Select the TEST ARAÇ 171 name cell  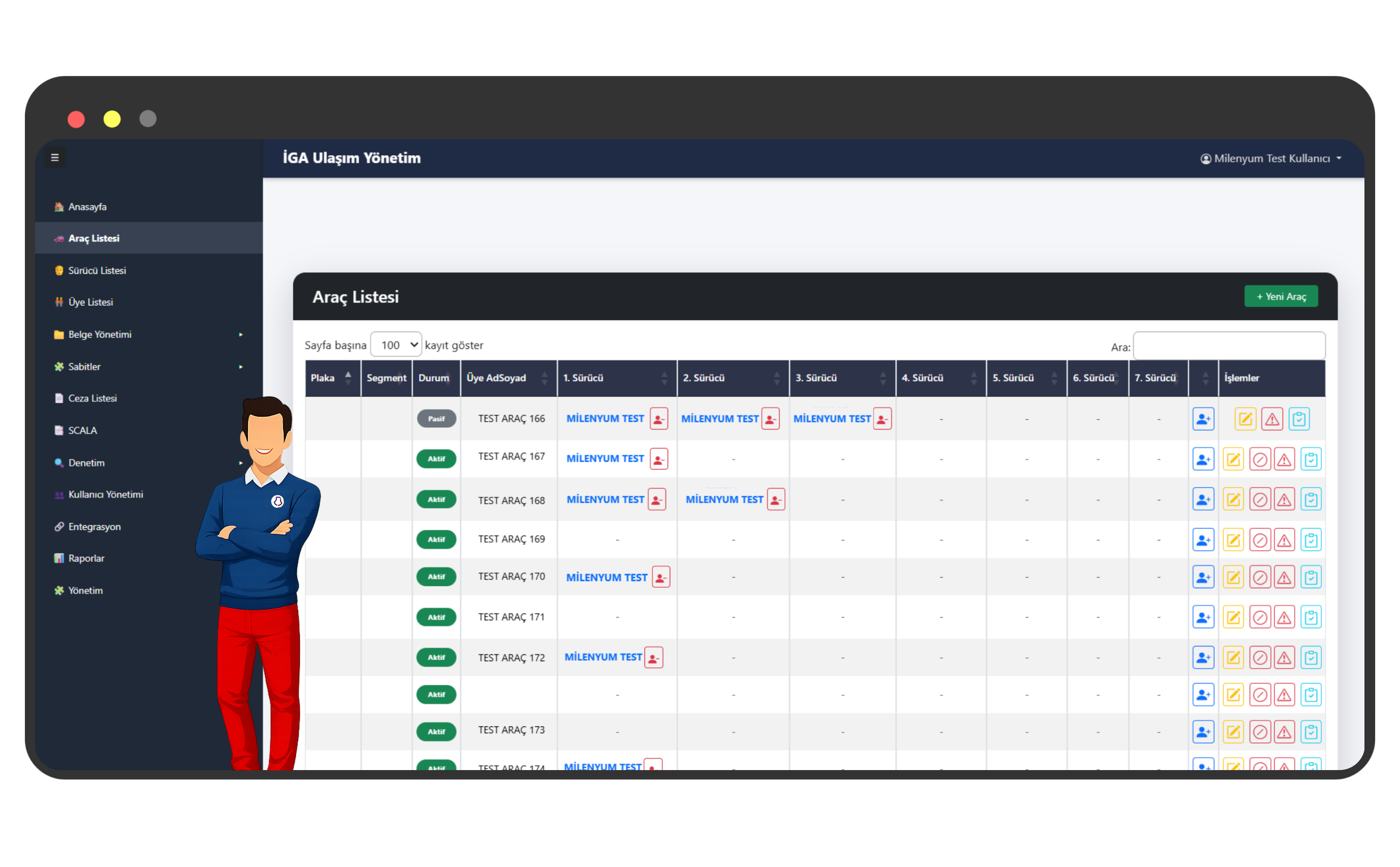click(x=512, y=617)
